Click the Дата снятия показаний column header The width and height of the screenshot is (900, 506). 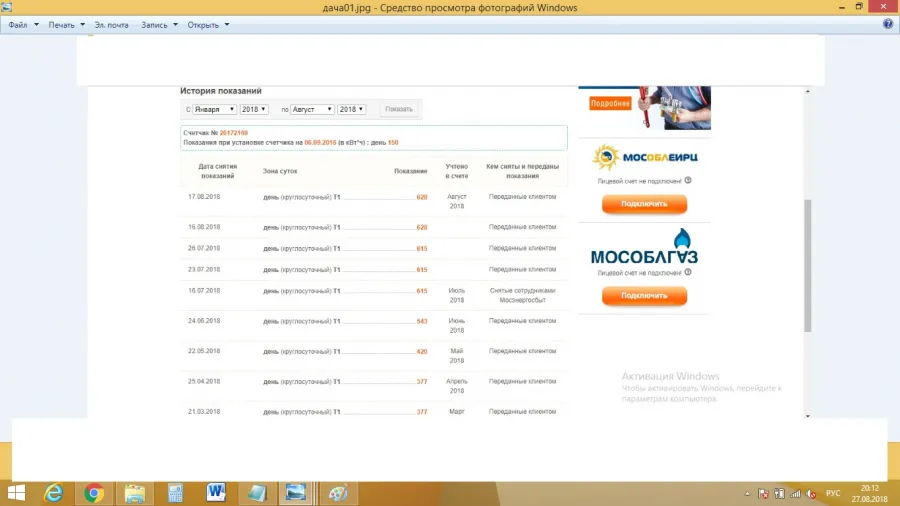(x=218, y=171)
